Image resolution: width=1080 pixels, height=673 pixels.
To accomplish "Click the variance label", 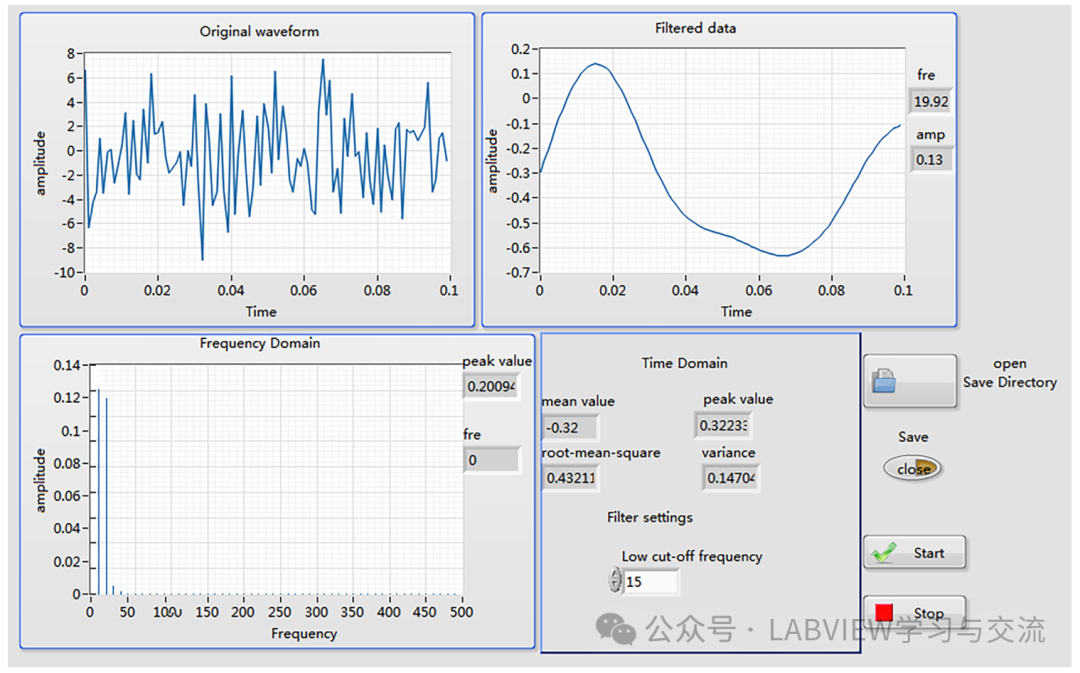I will [728, 453].
